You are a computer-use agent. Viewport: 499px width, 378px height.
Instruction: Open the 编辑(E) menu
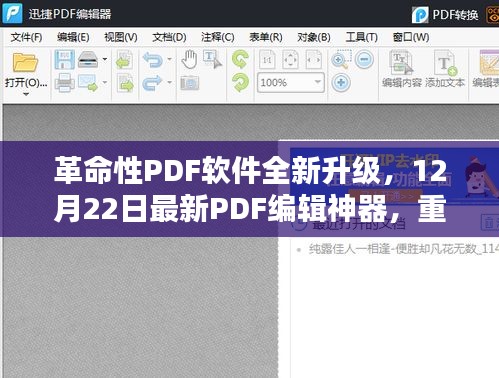click(73, 37)
